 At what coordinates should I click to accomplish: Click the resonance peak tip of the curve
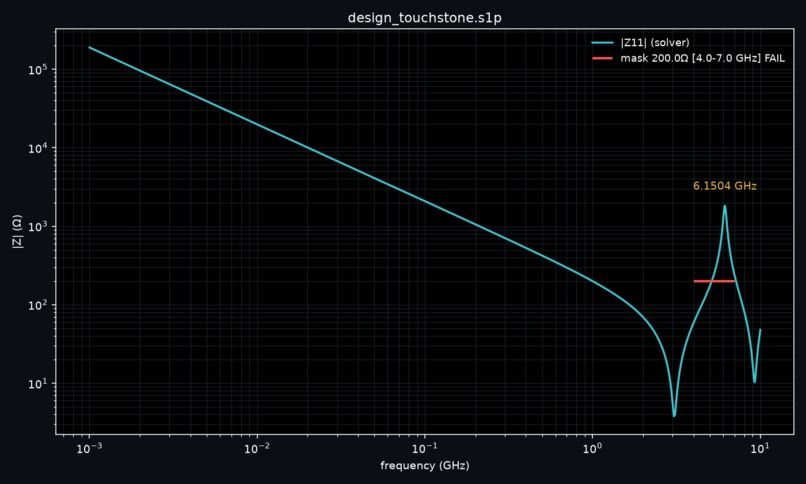coord(725,206)
